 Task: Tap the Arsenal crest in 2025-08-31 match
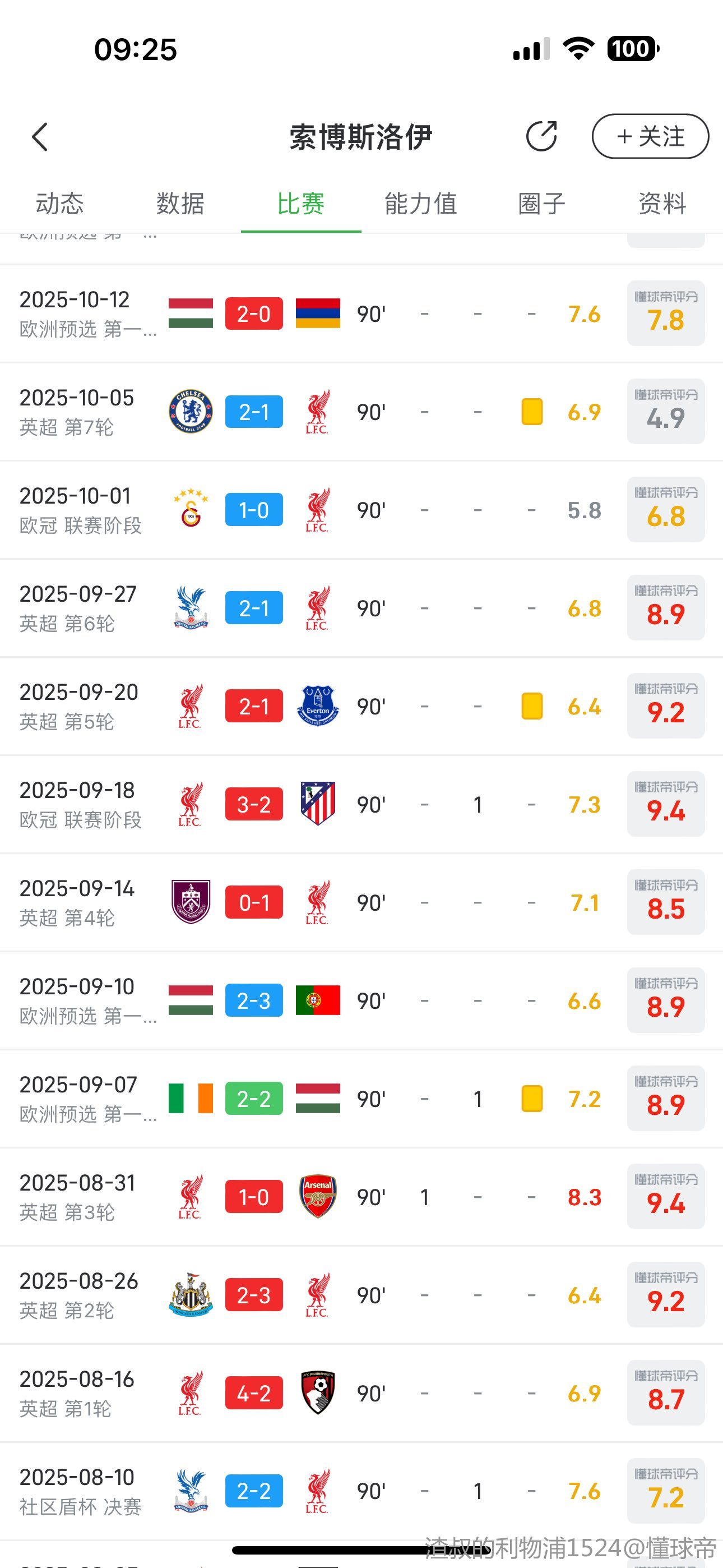(318, 1197)
